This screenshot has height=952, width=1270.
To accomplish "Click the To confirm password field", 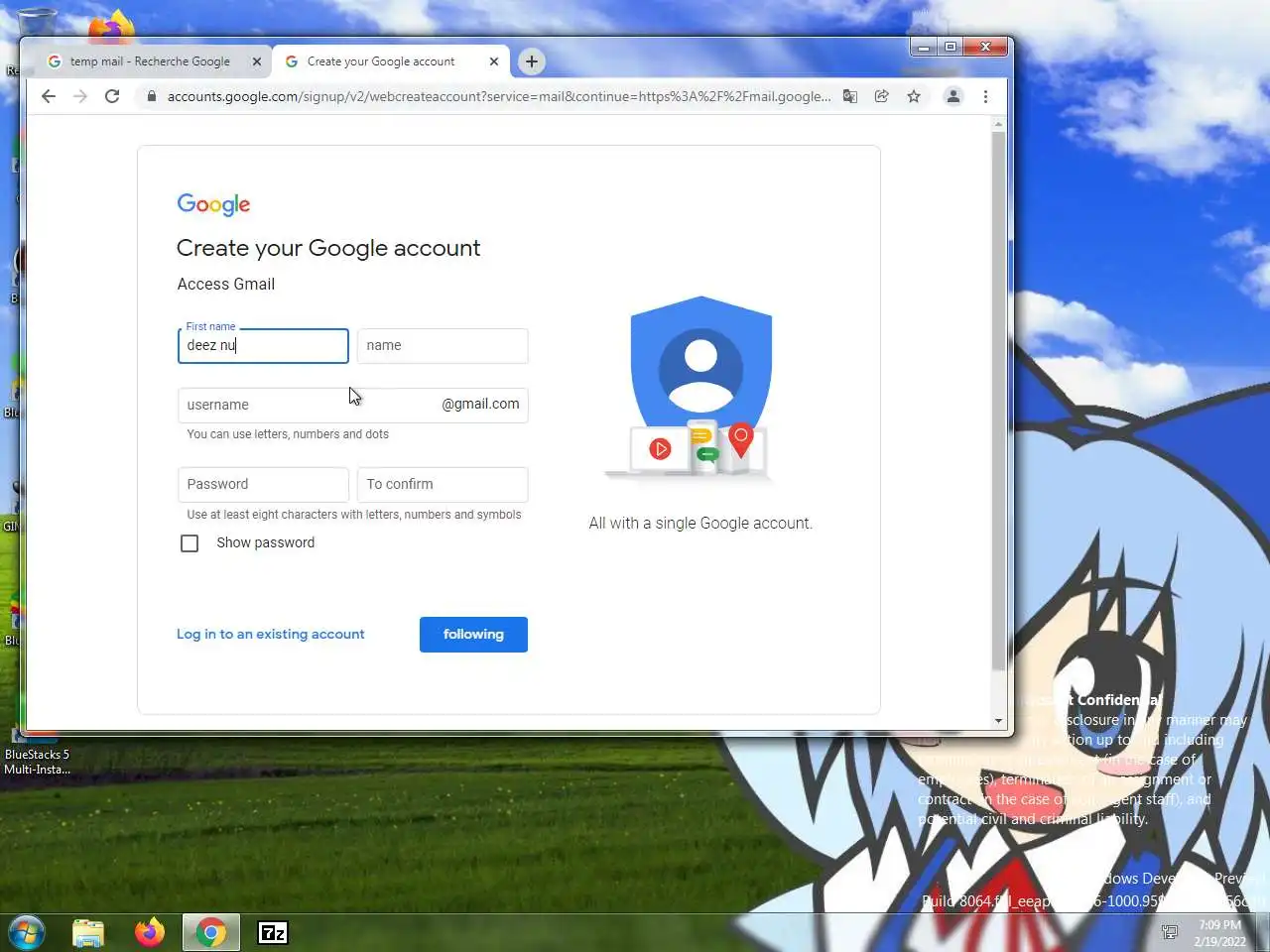I will 443,484.
